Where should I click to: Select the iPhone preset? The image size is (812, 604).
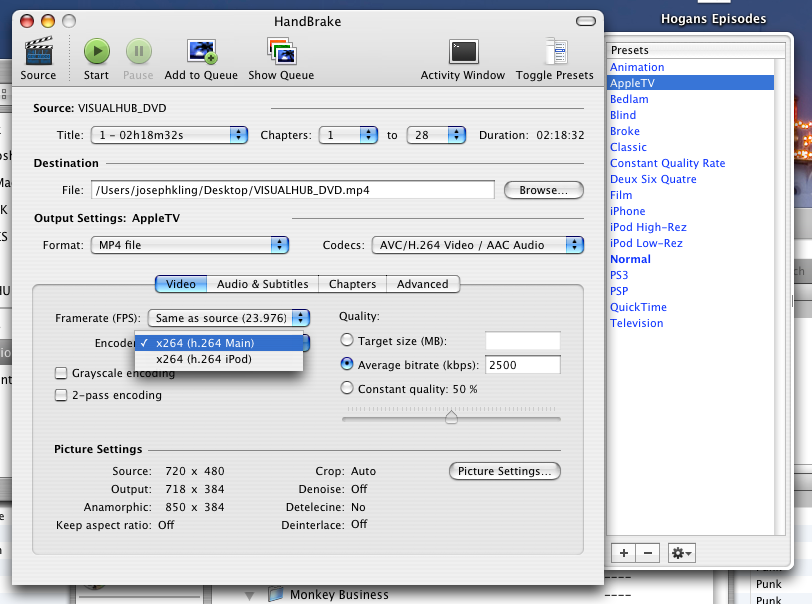[691, 211]
